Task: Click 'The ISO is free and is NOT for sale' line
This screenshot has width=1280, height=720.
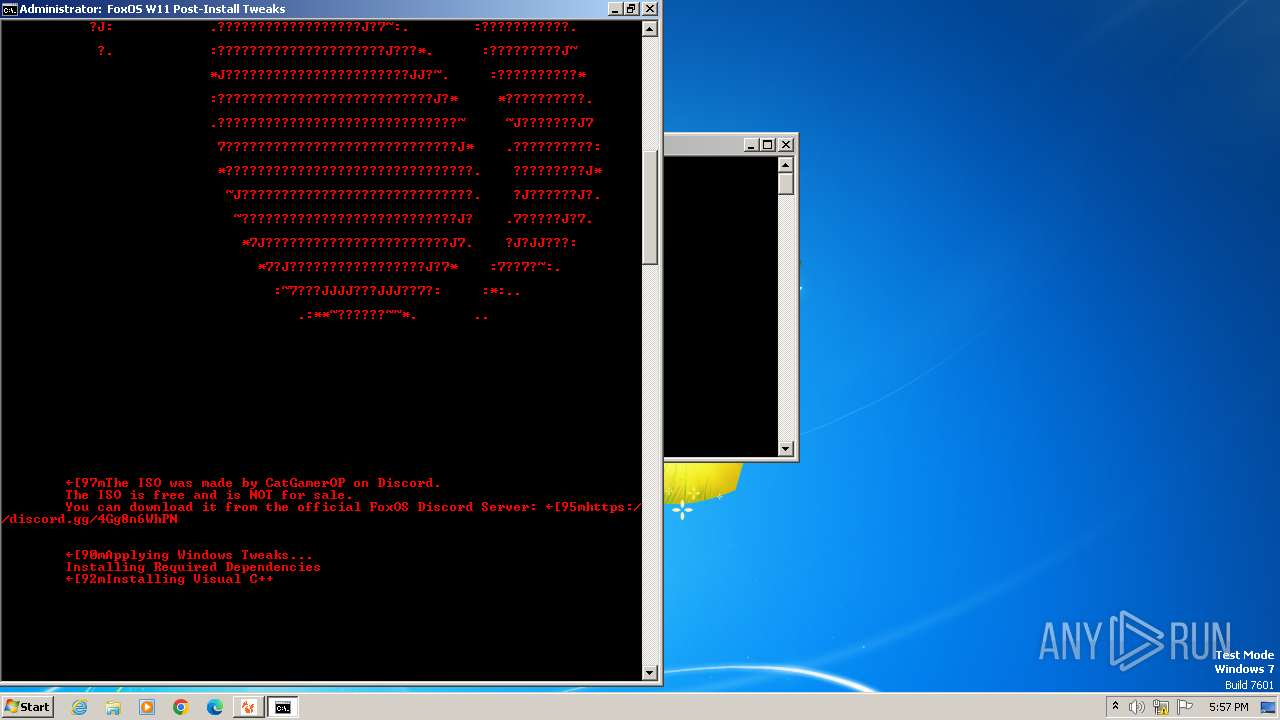Action: click(x=209, y=495)
